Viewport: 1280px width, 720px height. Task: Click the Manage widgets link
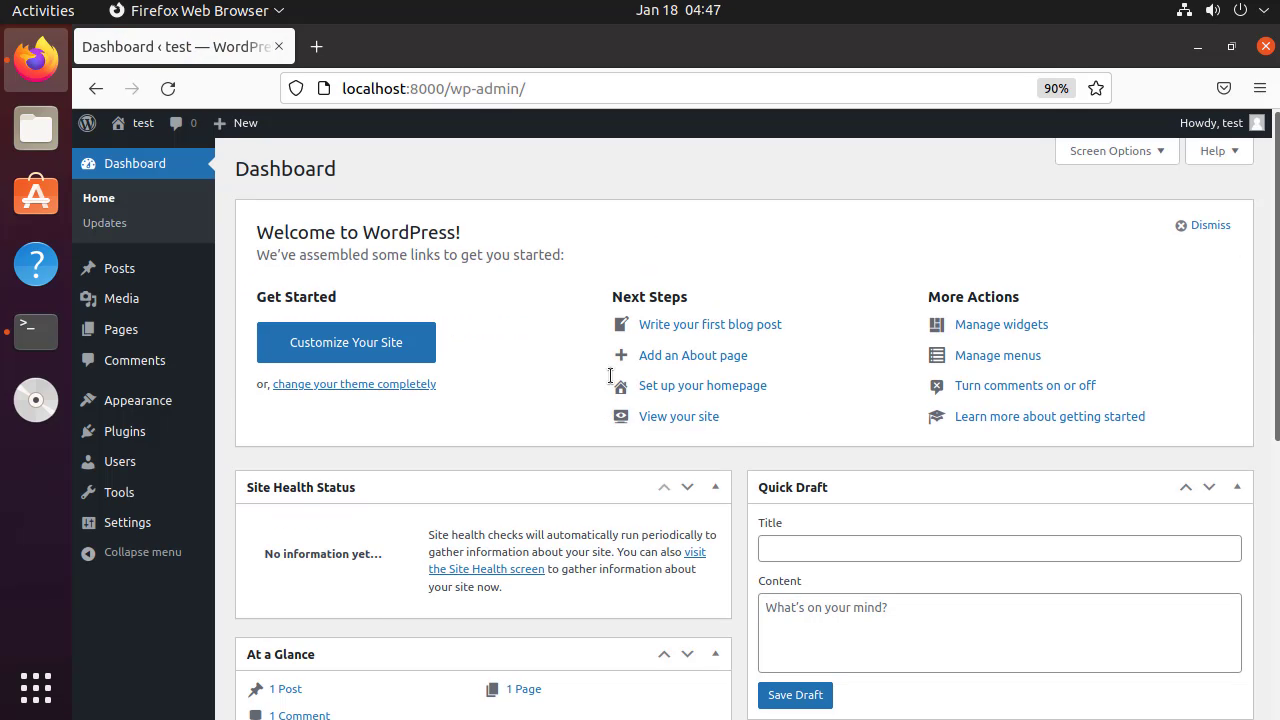(1001, 324)
